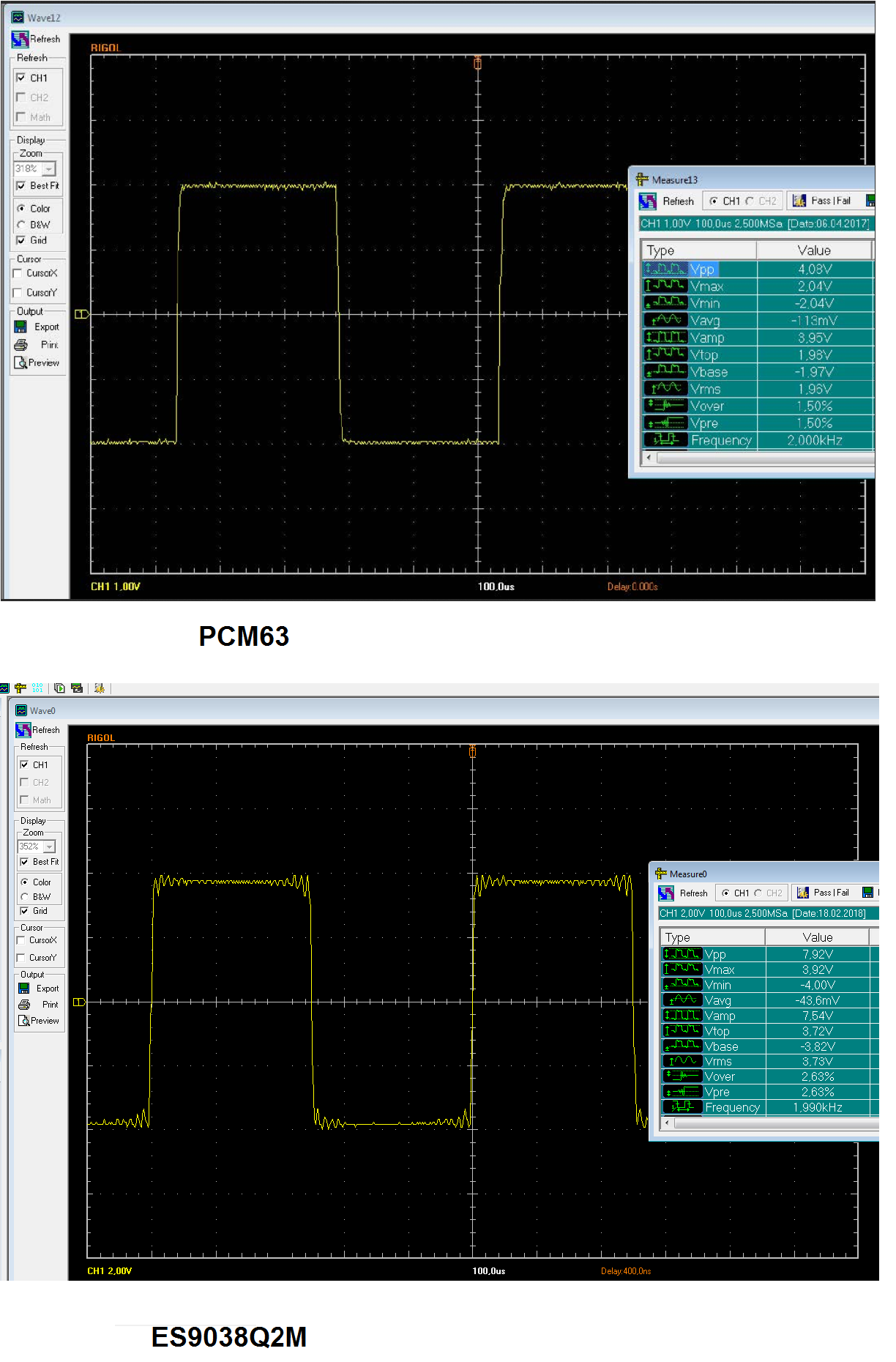Toggle Grid checkbox in Wave12
The height and width of the screenshot is (1362, 896).
point(21,240)
